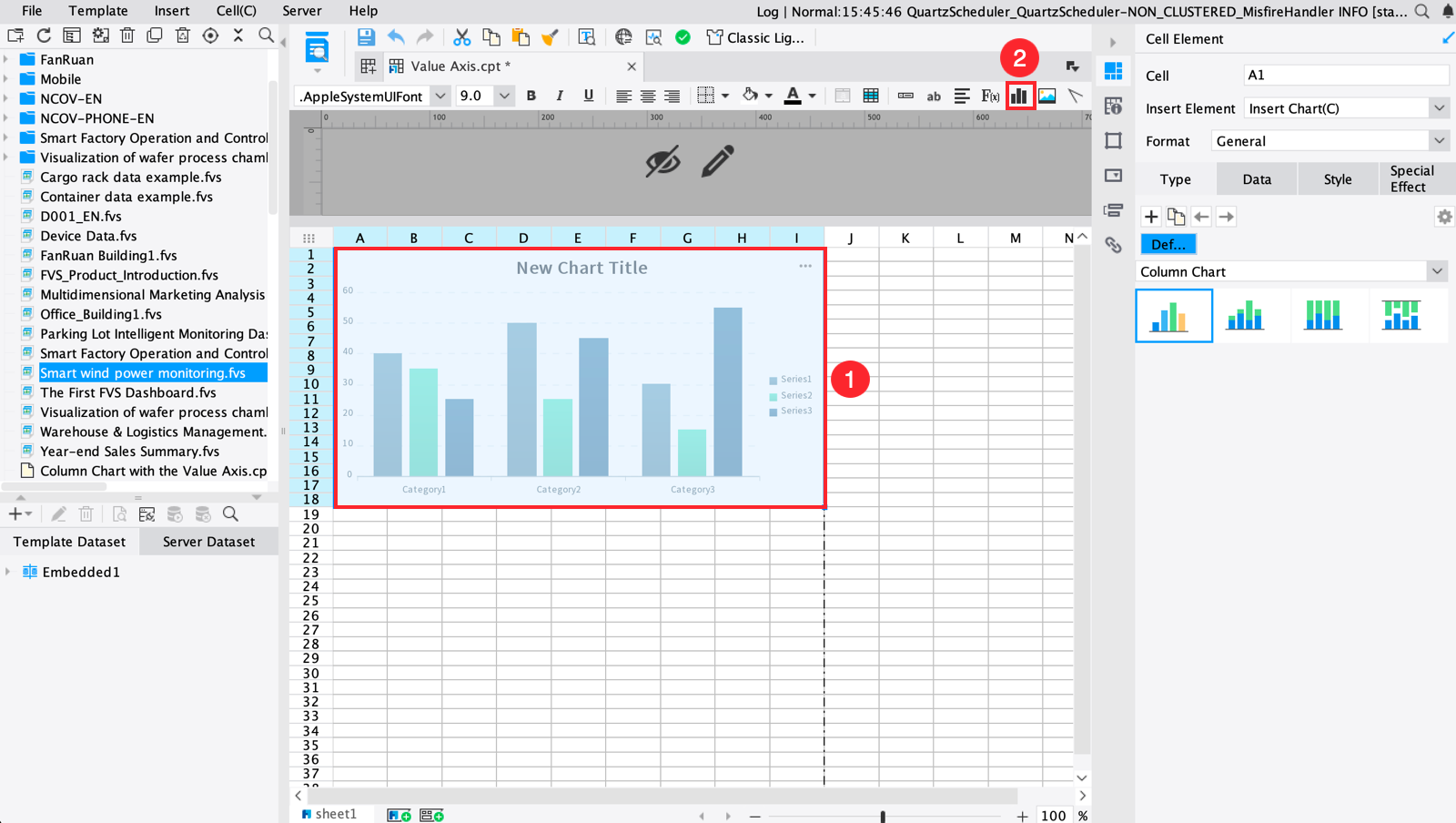
Task: Open the Server menu
Action: coord(302,11)
